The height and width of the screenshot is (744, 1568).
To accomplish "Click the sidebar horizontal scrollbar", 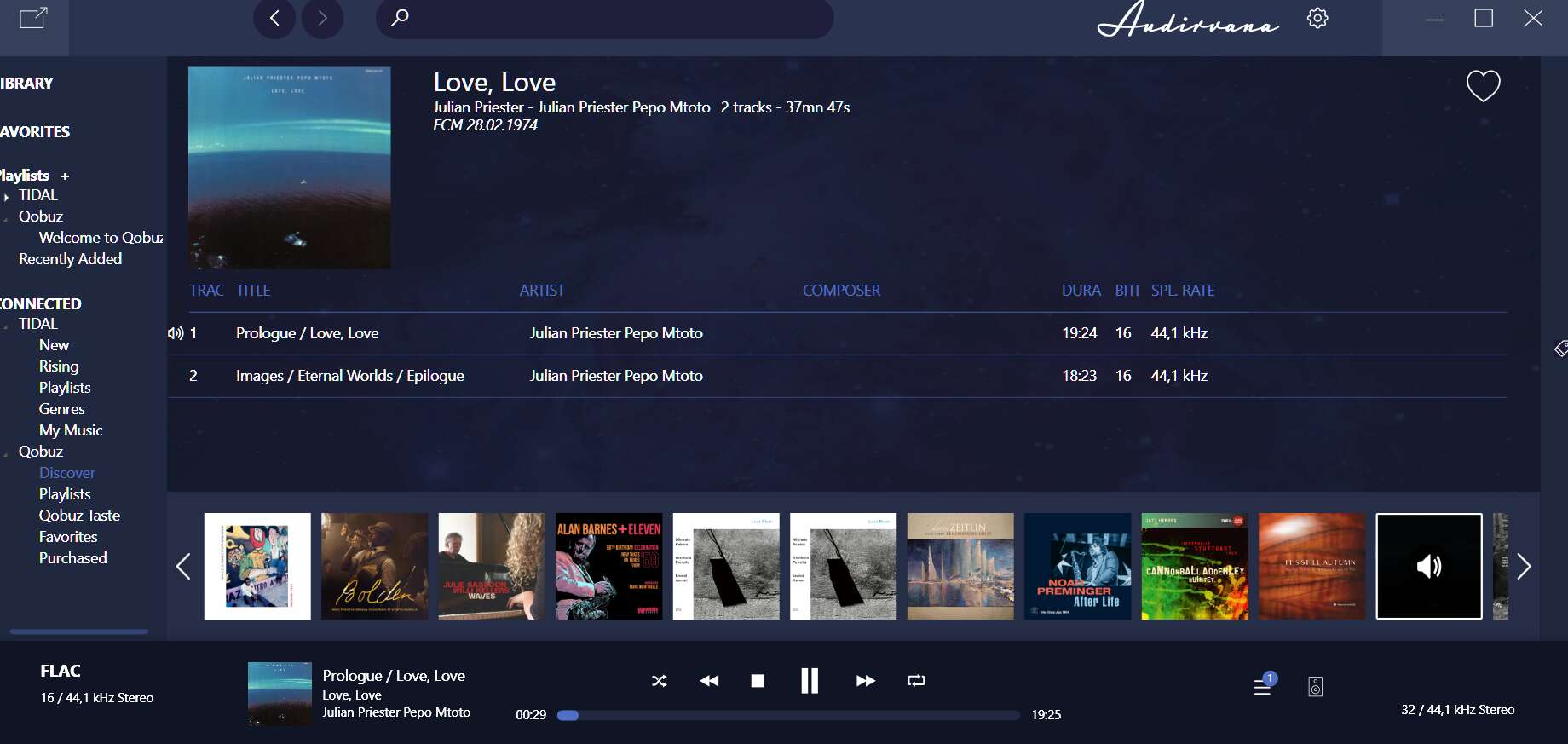I will [79, 632].
